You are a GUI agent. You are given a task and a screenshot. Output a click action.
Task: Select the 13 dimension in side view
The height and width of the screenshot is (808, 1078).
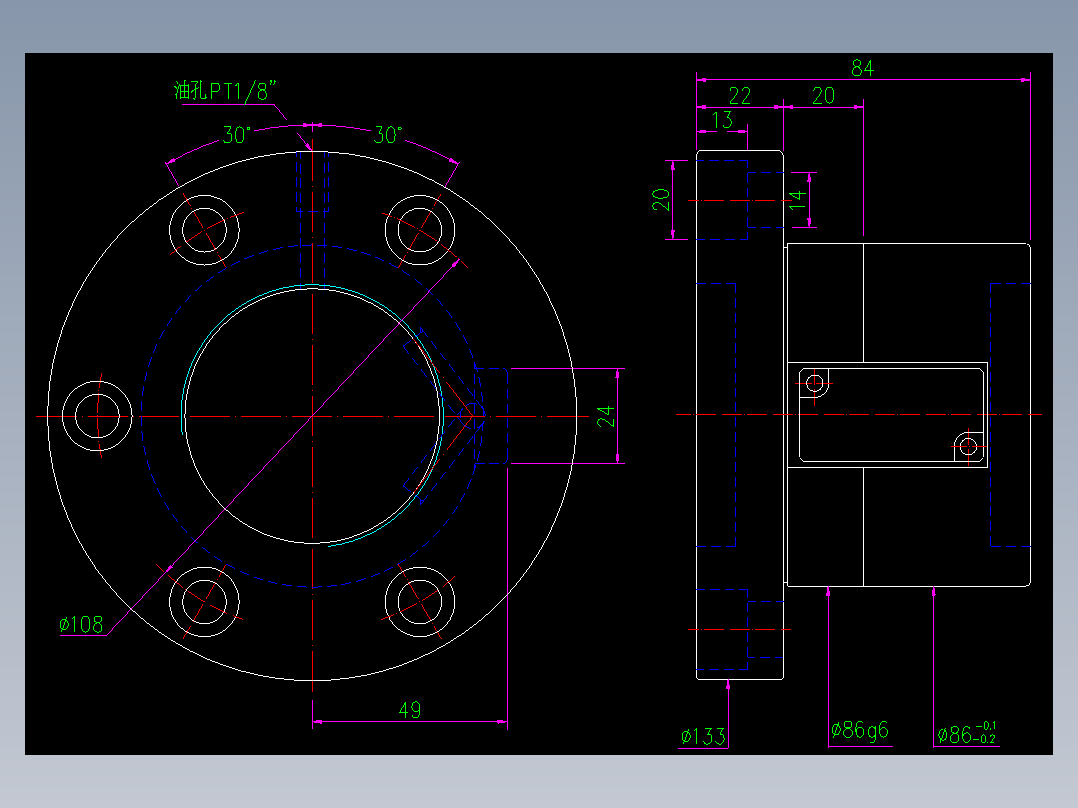[x=722, y=120]
